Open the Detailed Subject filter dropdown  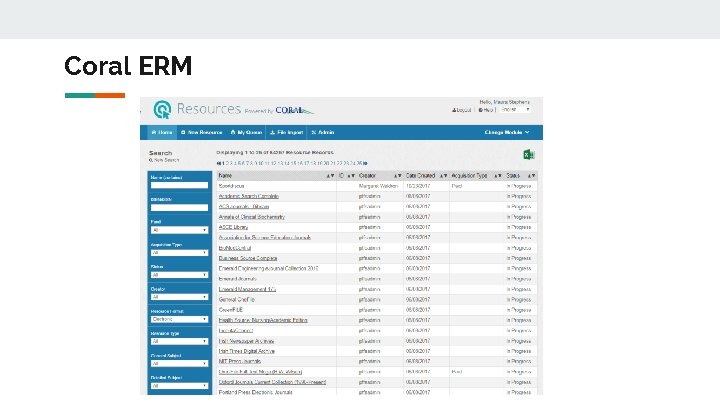click(x=180, y=386)
